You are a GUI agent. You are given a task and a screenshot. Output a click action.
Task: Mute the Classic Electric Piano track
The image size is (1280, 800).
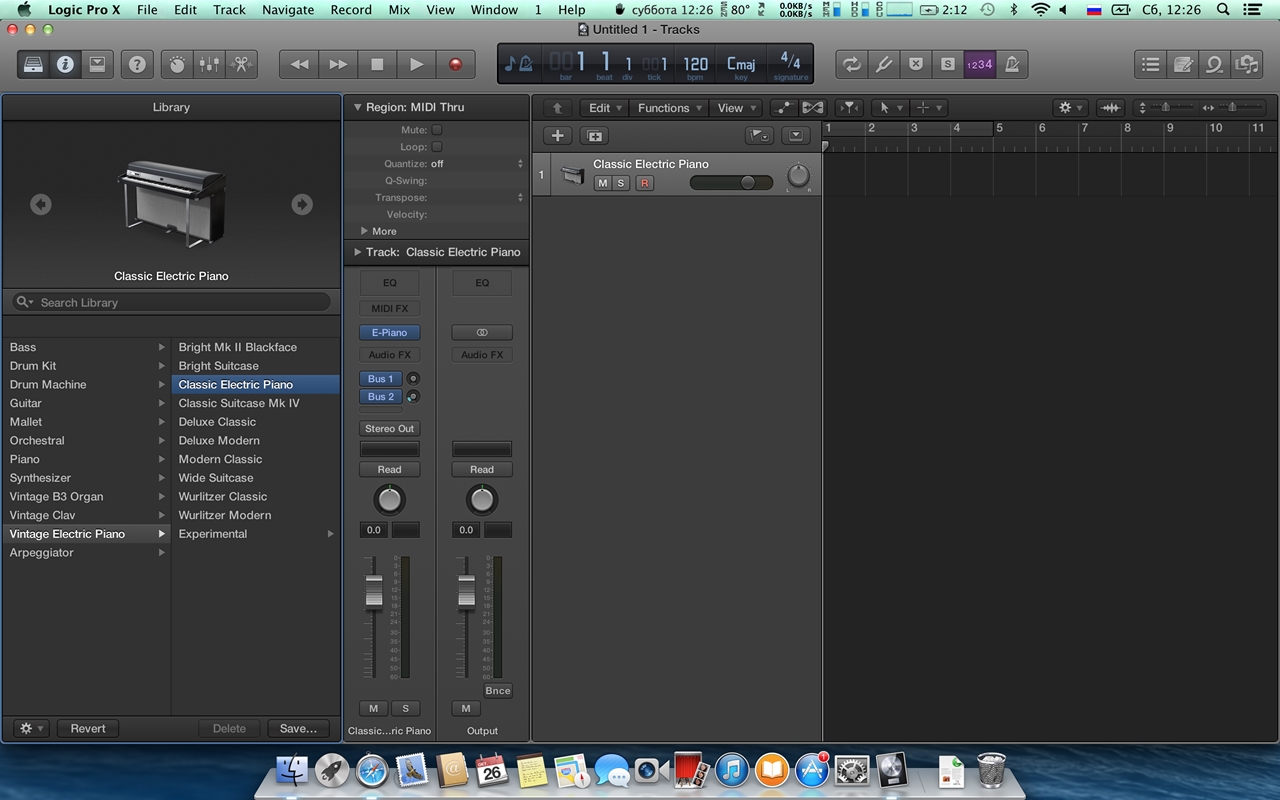coord(602,183)
